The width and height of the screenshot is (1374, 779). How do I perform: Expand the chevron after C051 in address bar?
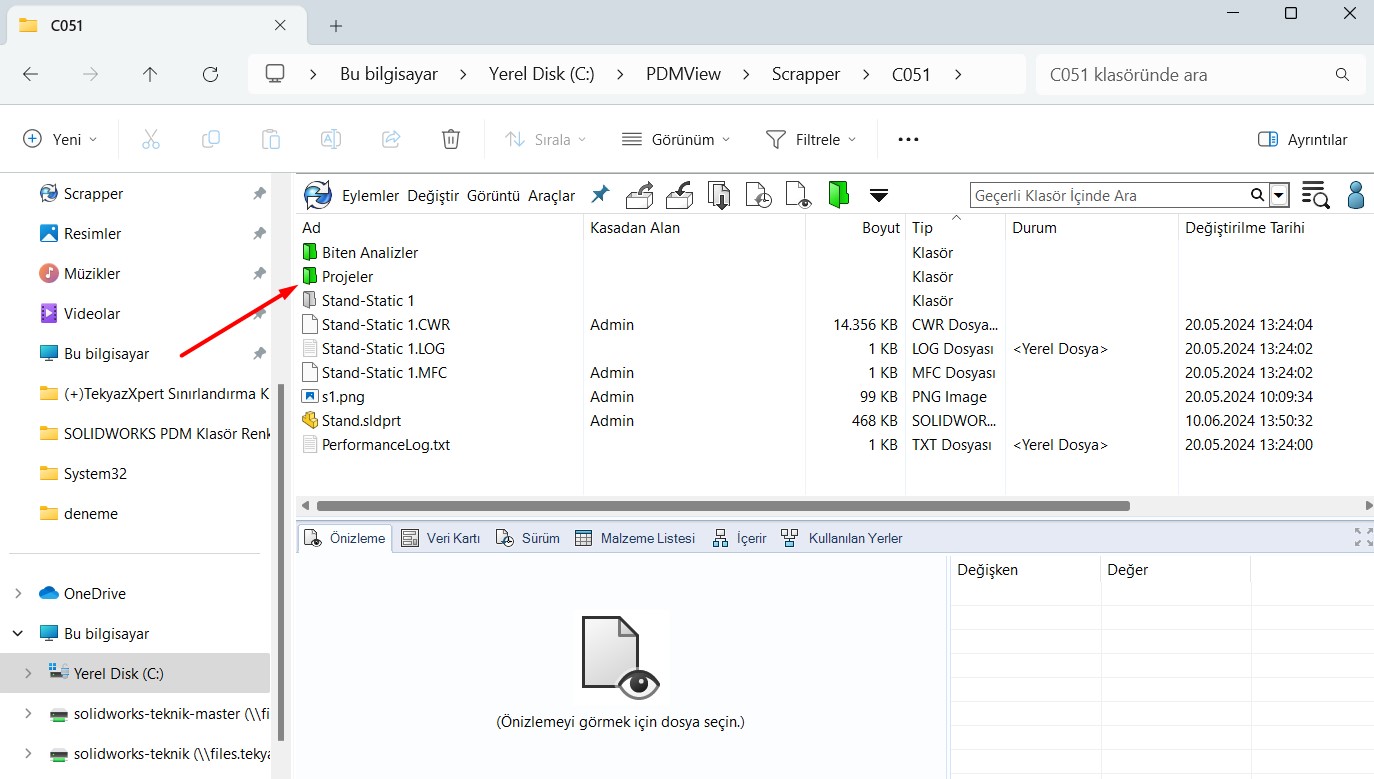click(x=958, y=74)
